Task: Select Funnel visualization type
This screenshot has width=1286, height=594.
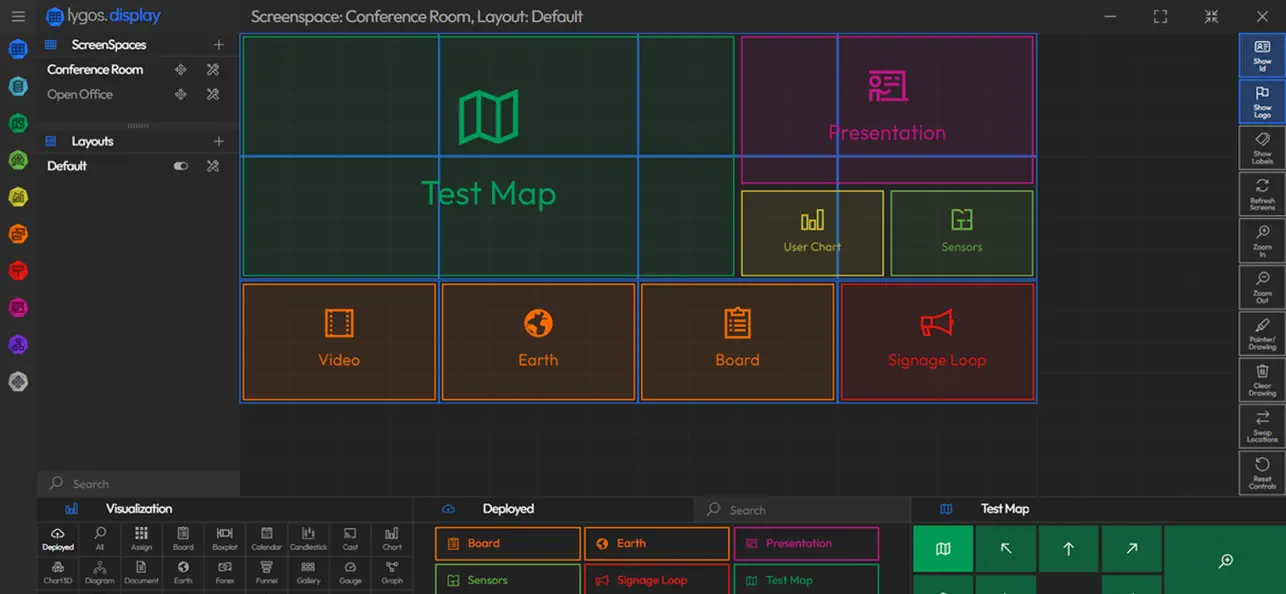Action: pos(267,572)
